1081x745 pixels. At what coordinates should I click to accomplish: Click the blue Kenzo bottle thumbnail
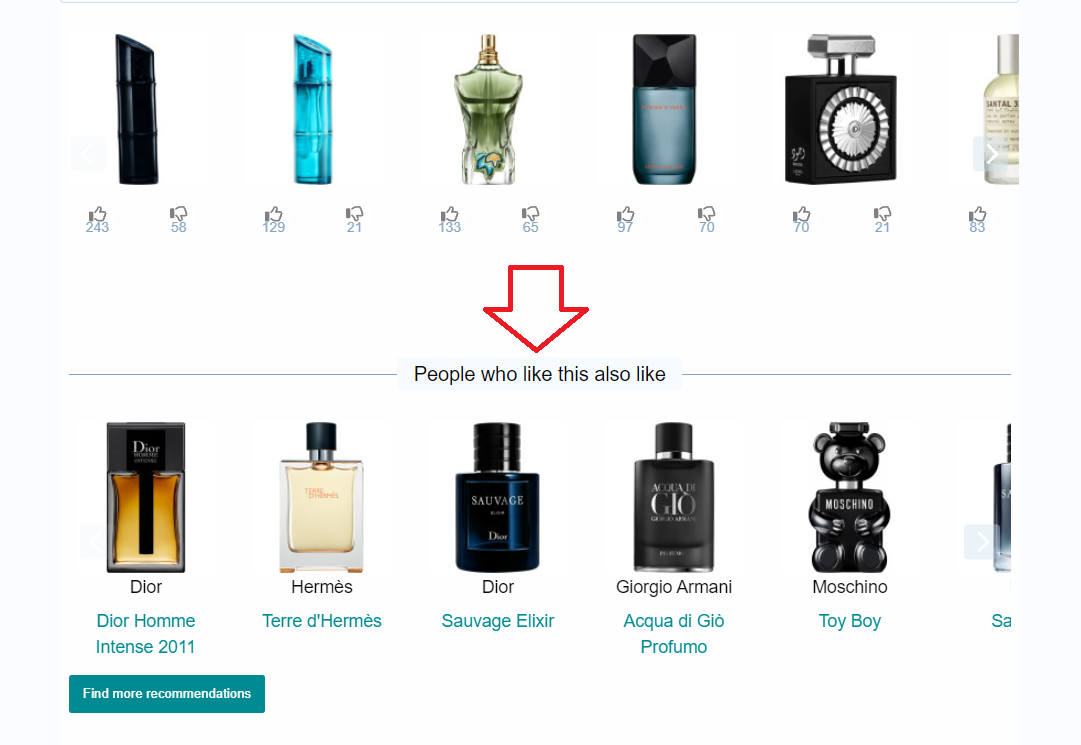312,109
